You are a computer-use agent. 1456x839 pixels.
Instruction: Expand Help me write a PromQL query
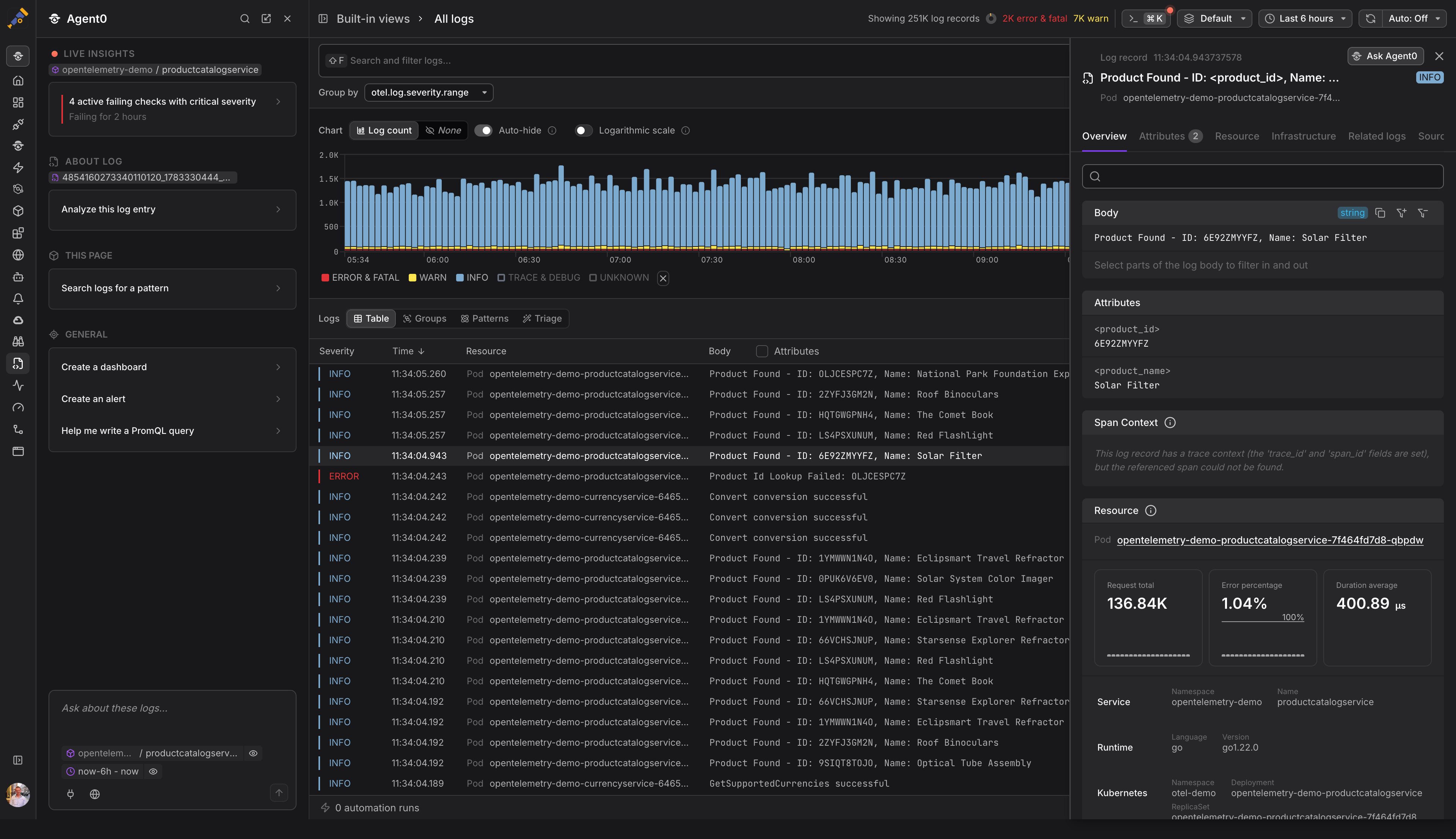click(172, 430)
